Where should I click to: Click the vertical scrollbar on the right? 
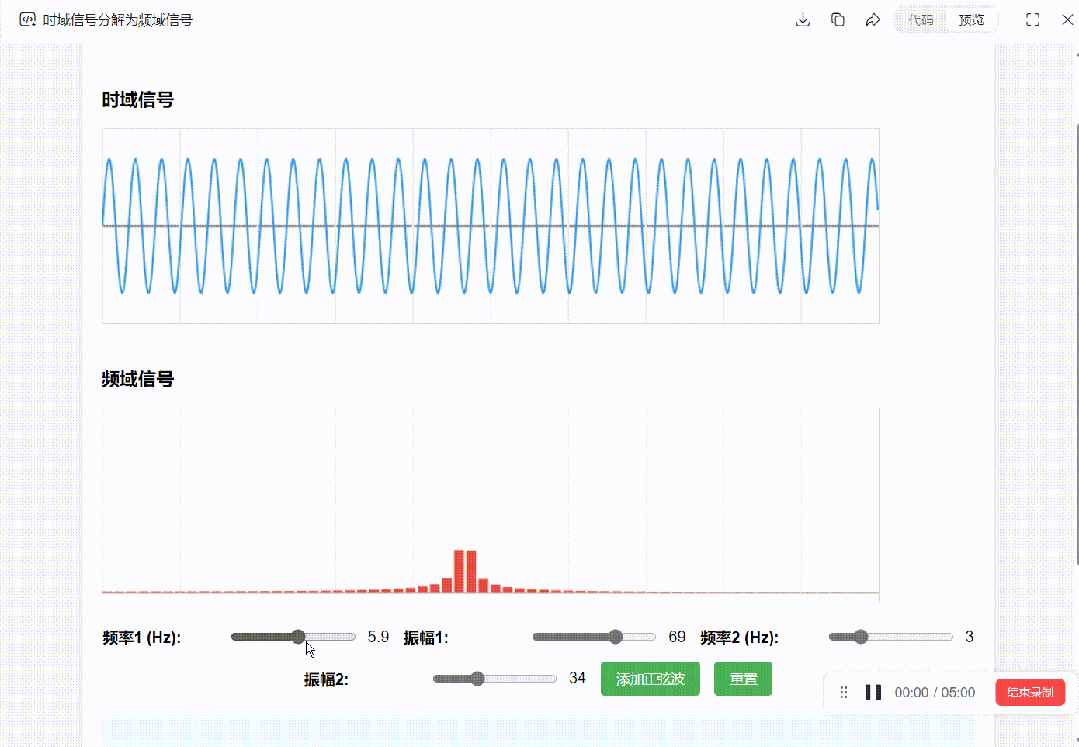(x=1075, y=300)
